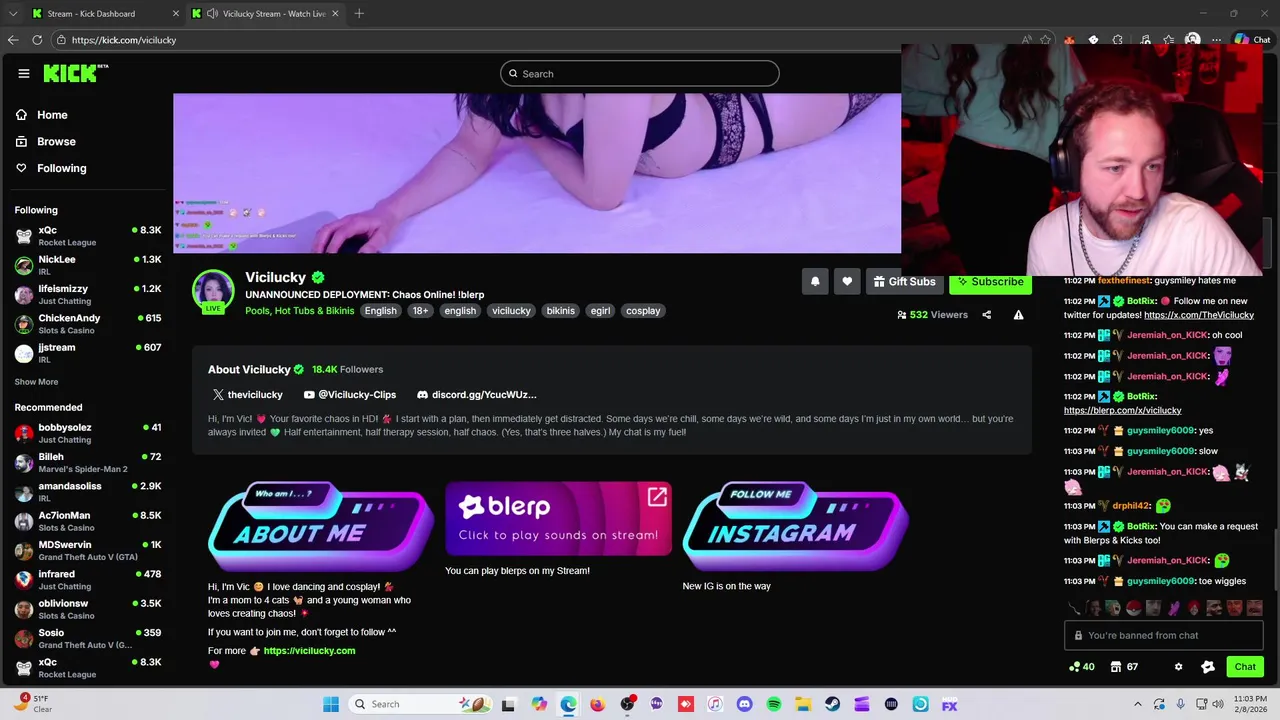
Task: Open Browse in the sidebar
Action: click(56, 142)
